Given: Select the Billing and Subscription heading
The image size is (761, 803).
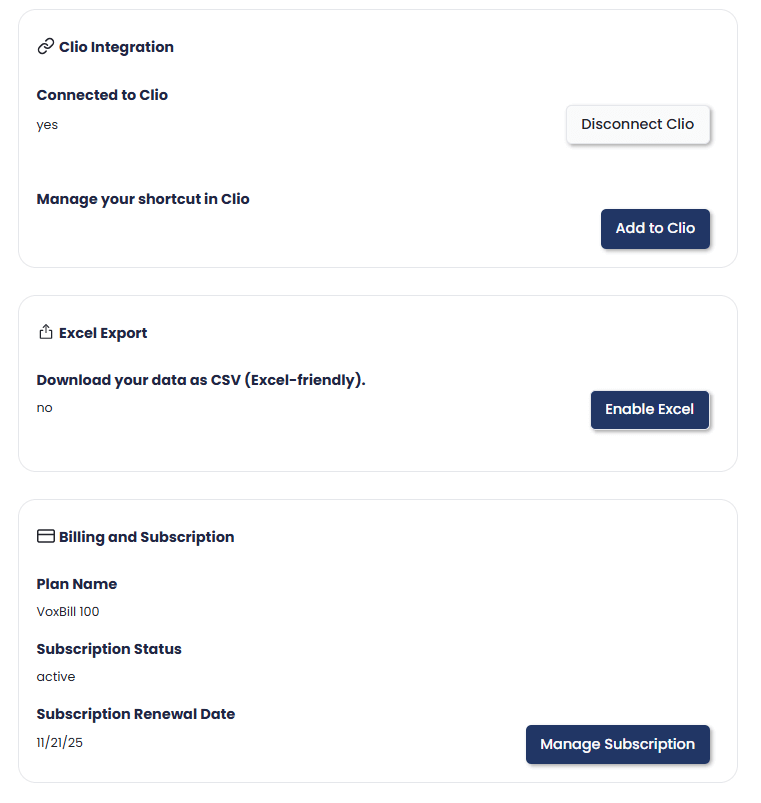Looking at the screenshot, I should click(x=146, y=537).
